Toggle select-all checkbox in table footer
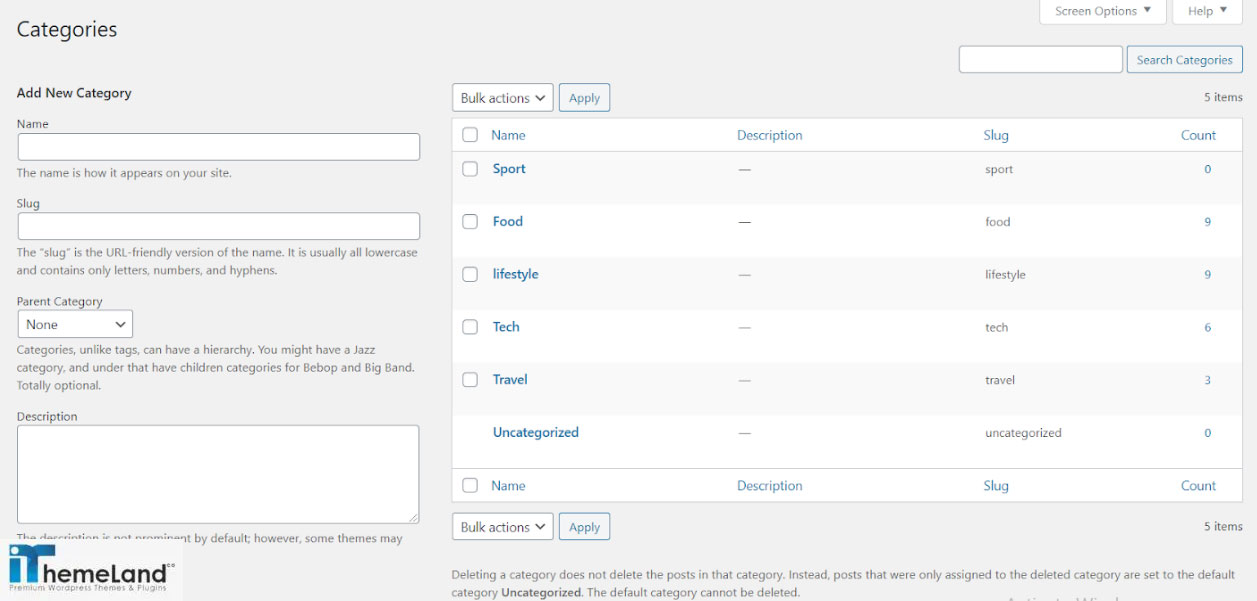This screenshot has width=1257, height=601. (x=470, y=485)
